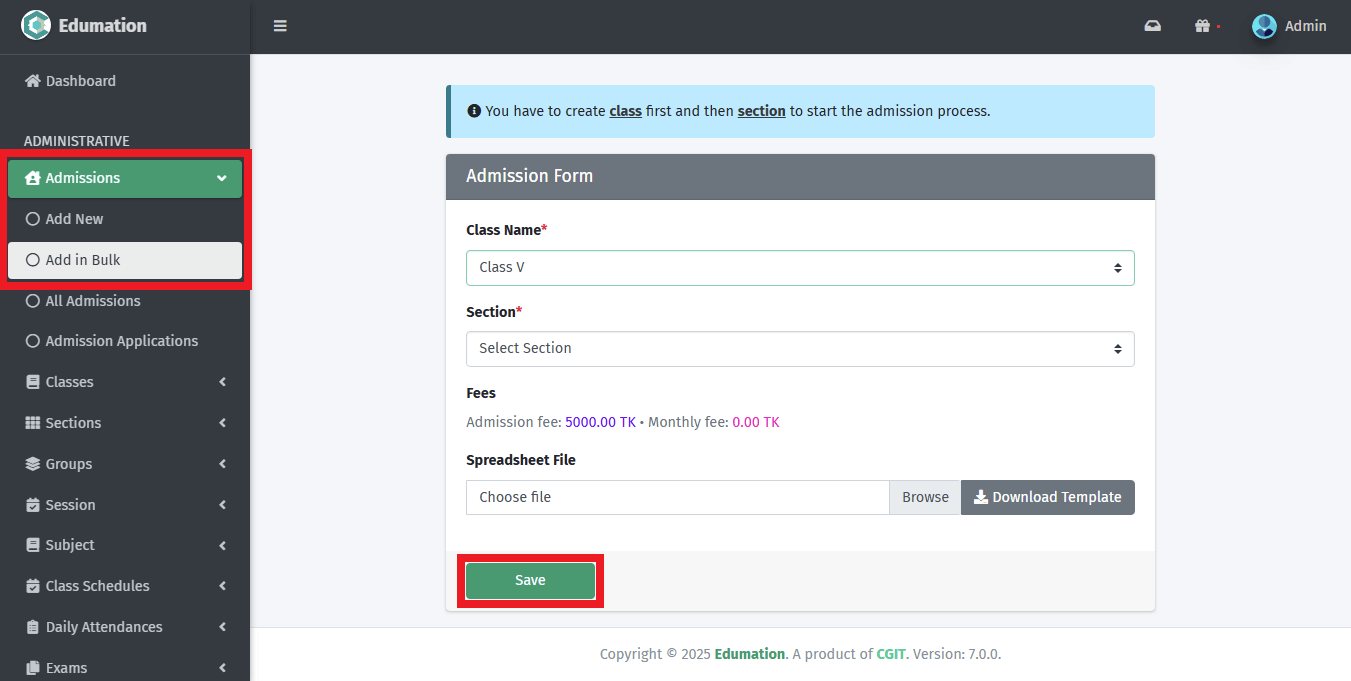Expand the Classes submenu chevron
Screen dimensions: 1351x681
point(222,382)
